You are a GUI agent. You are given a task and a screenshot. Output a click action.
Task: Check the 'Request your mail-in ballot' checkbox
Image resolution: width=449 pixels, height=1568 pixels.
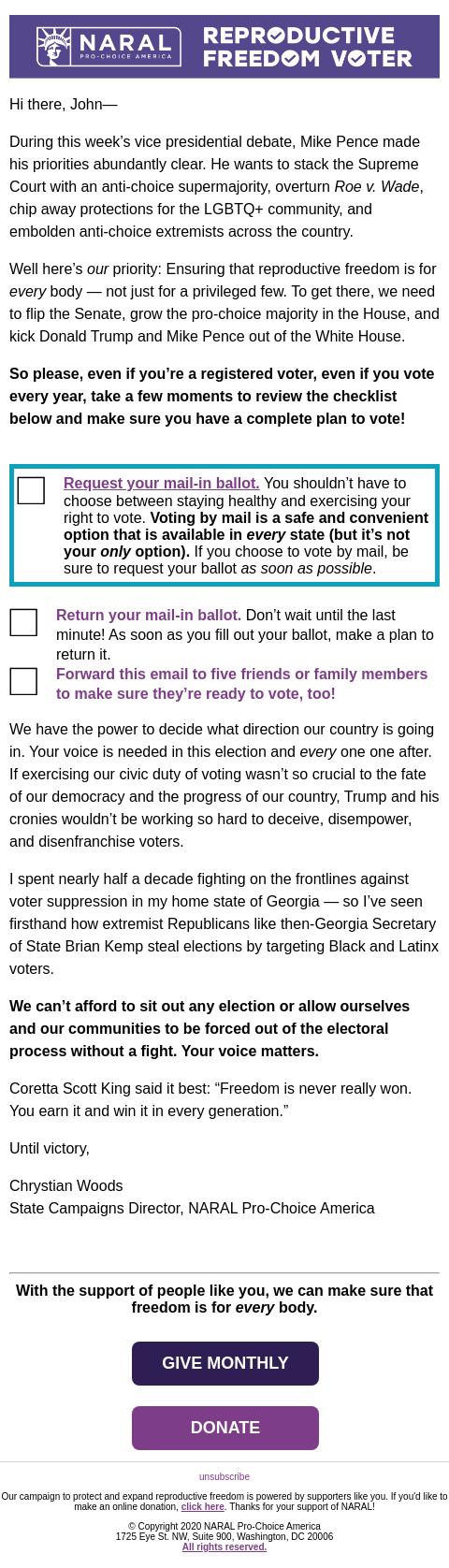[31, 490]
